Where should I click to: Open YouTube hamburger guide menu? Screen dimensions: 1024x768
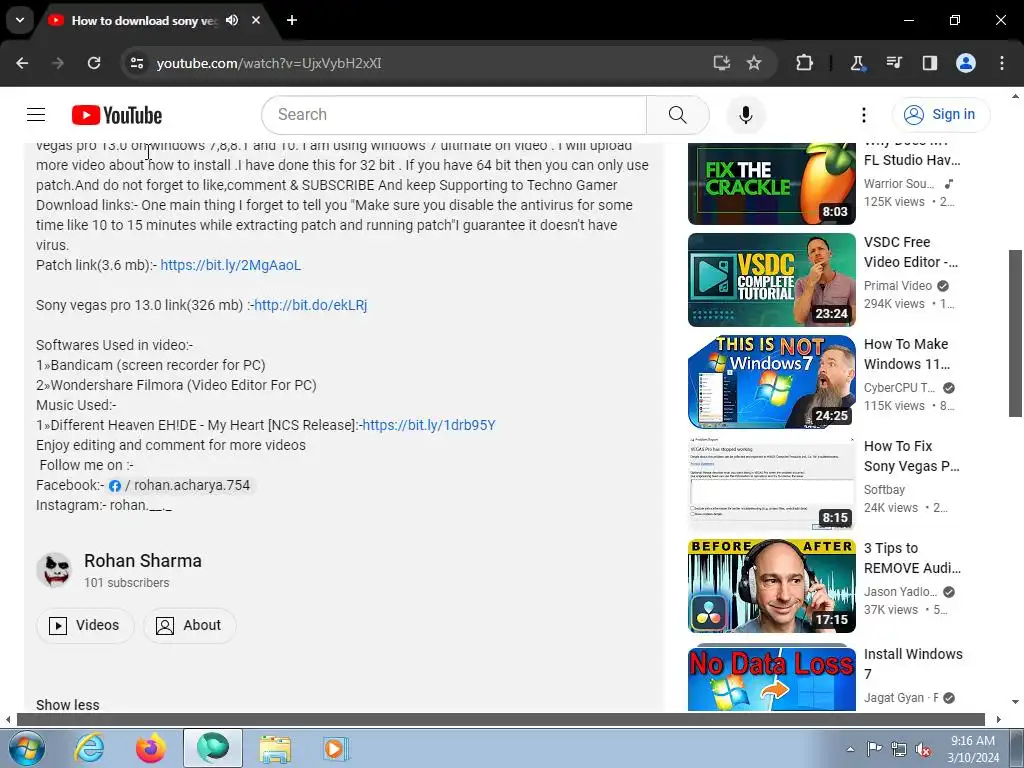pos(36,115)
